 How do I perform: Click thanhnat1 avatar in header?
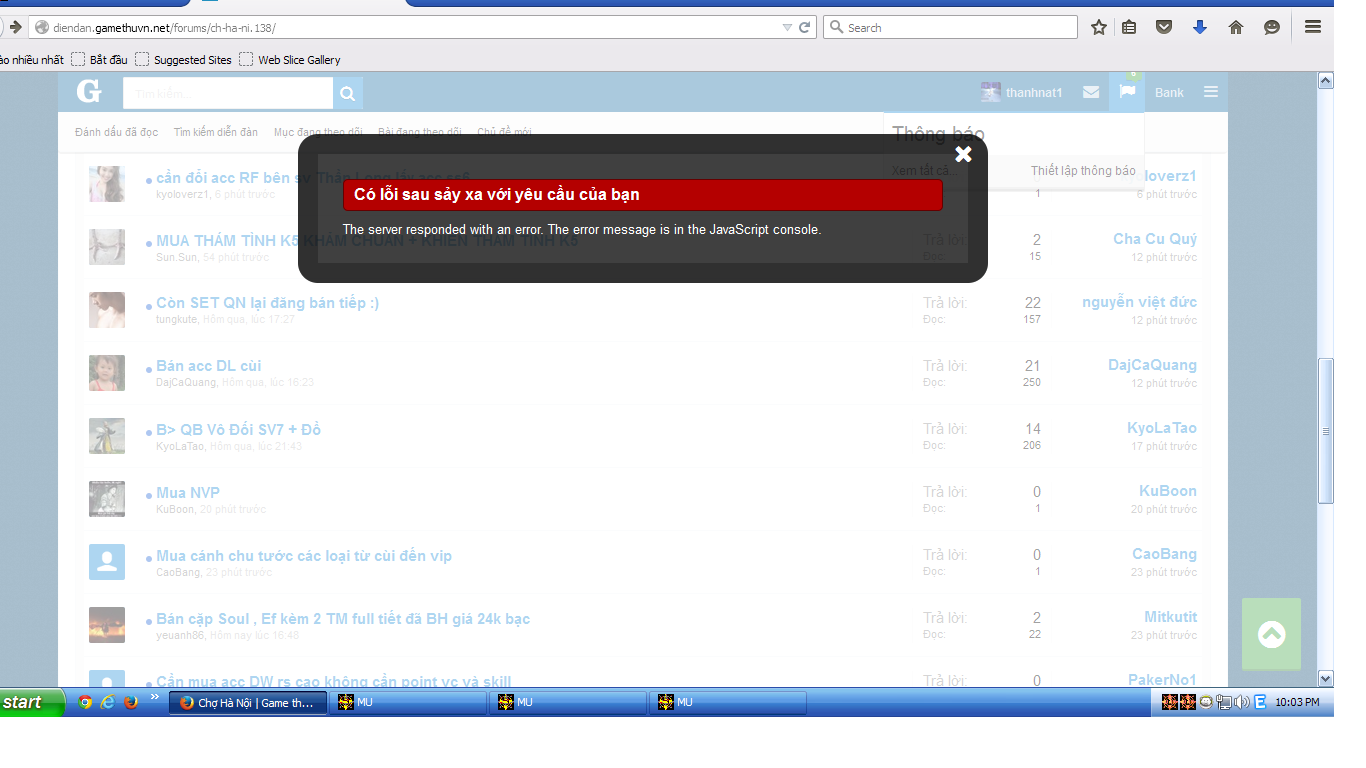(990, 92)
